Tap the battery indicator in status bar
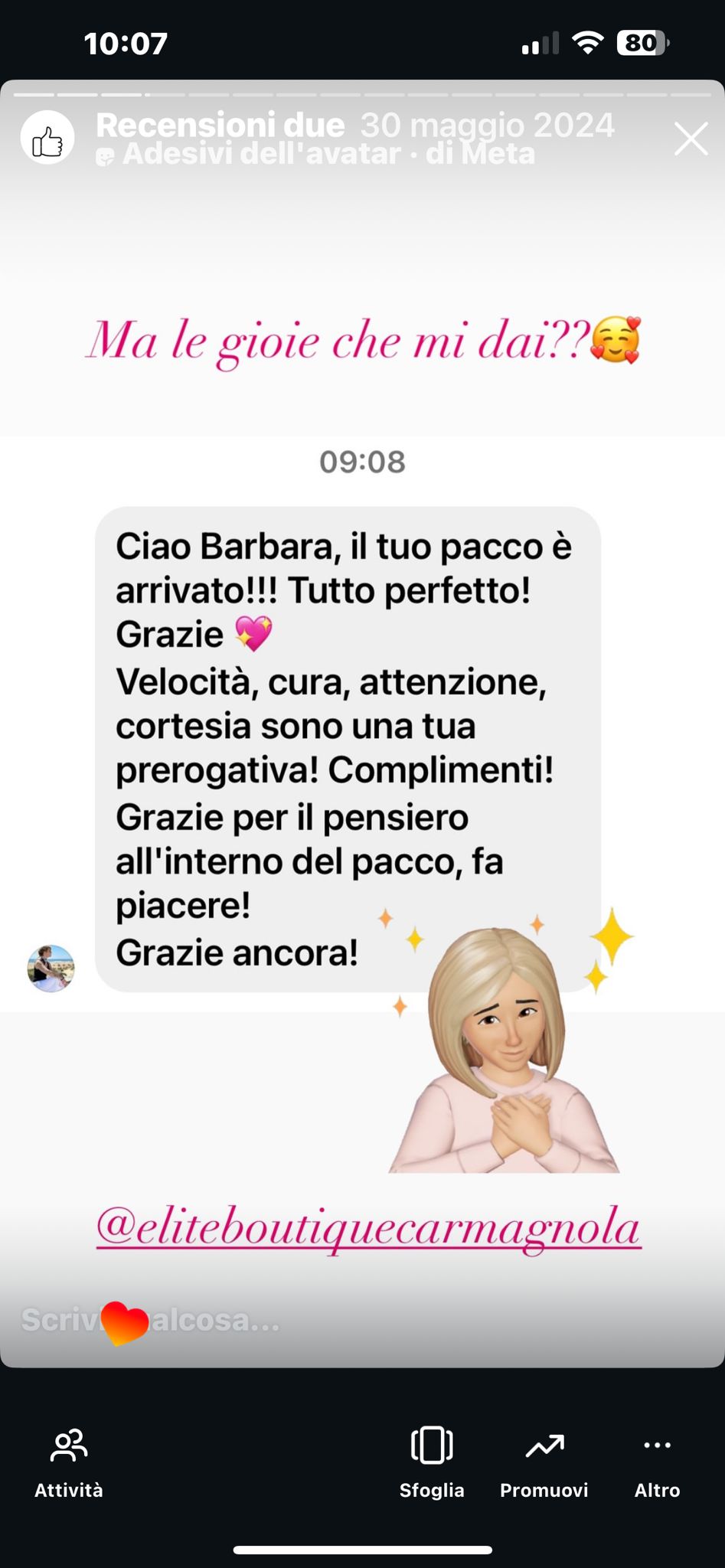Viewport: 725px width, 1568px height. [643, 43]
